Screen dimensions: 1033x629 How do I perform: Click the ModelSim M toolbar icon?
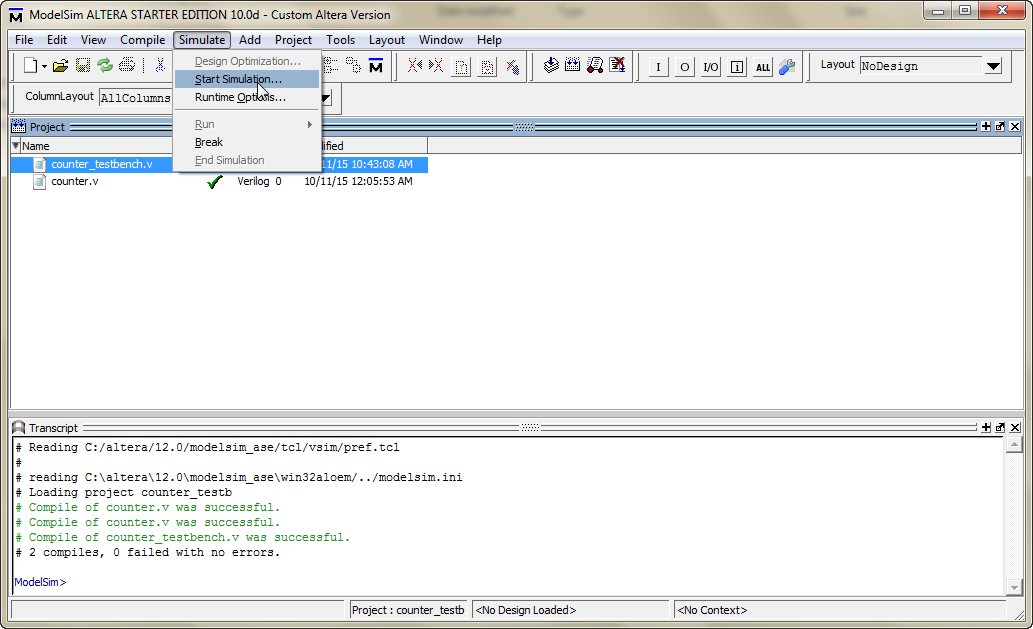coord(376,65)
